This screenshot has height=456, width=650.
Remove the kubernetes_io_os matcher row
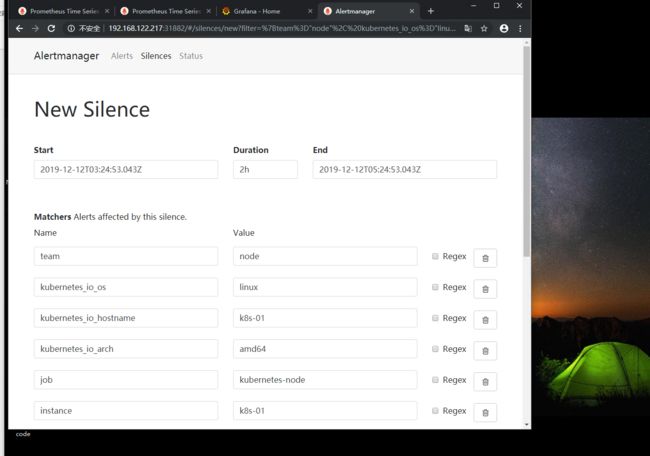(x=485, y=288)
